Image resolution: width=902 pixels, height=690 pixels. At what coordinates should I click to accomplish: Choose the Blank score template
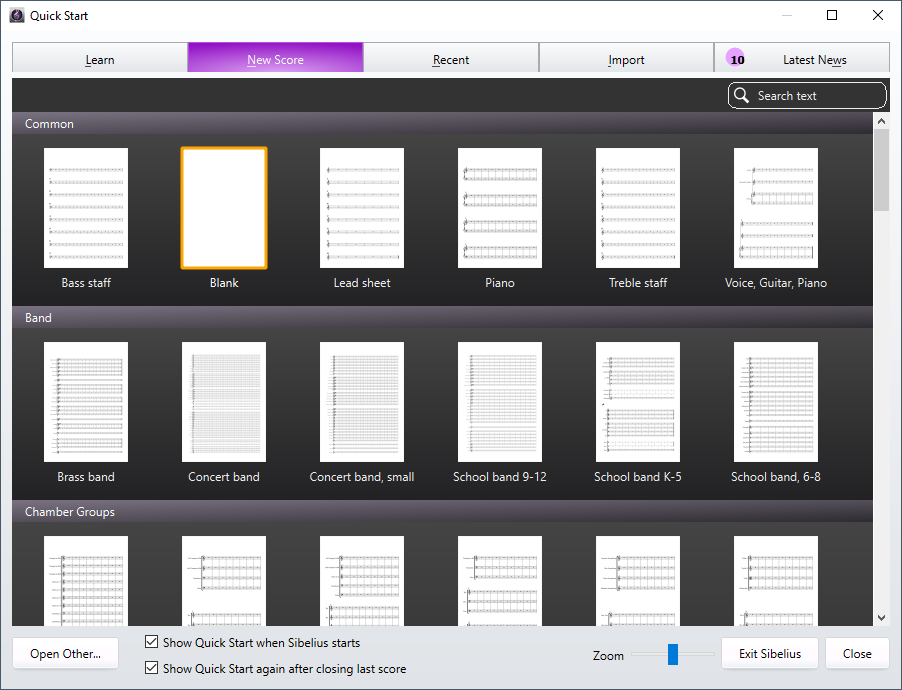(x=224, y=208)
